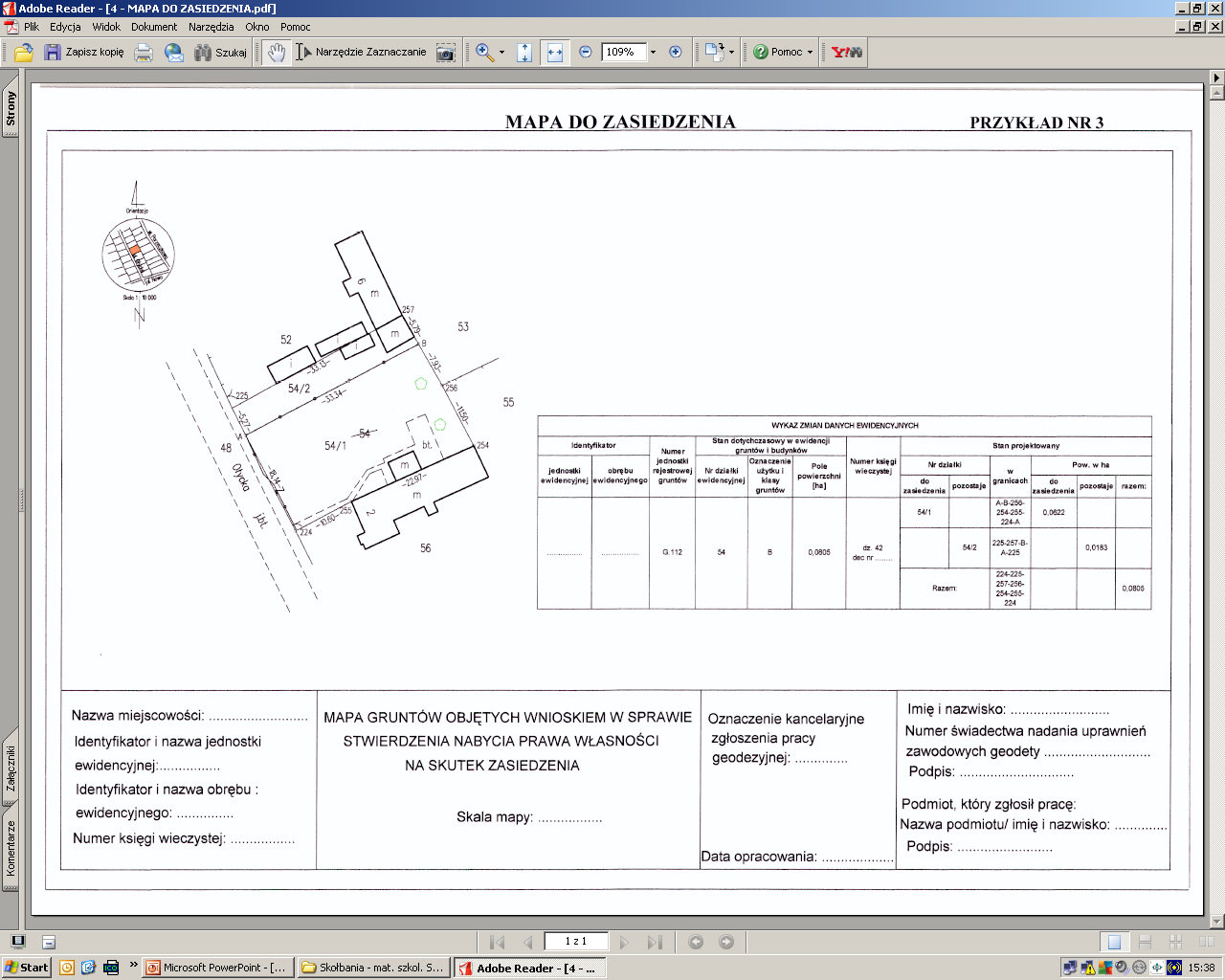Screen dimensions: 1225x980
Task: Click the Email document icon
Action: pos(173,52)
